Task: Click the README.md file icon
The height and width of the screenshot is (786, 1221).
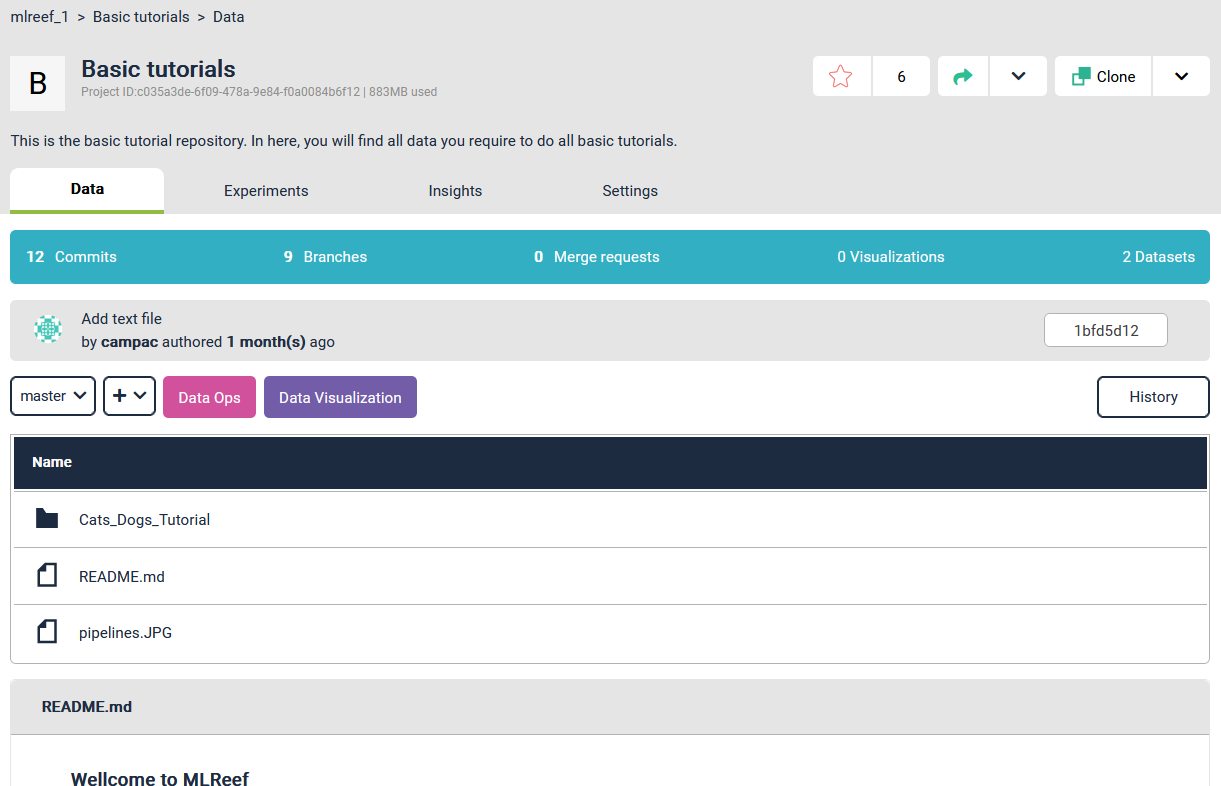Action: (47, 575)
